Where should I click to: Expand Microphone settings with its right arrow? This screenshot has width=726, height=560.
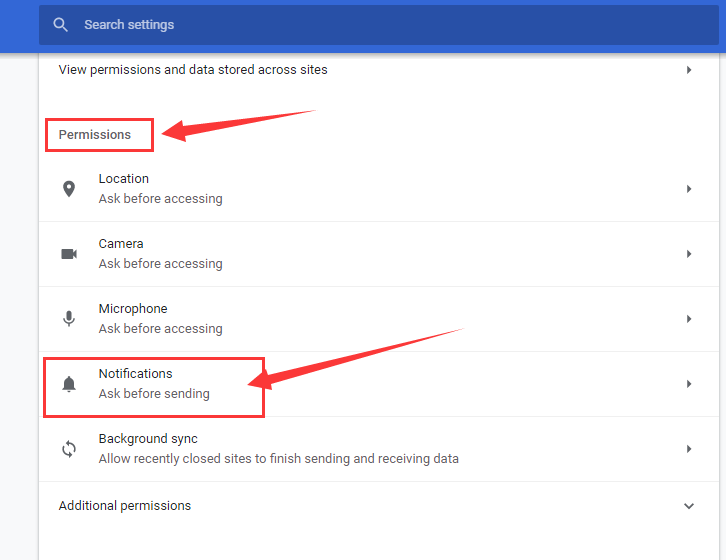689,319
